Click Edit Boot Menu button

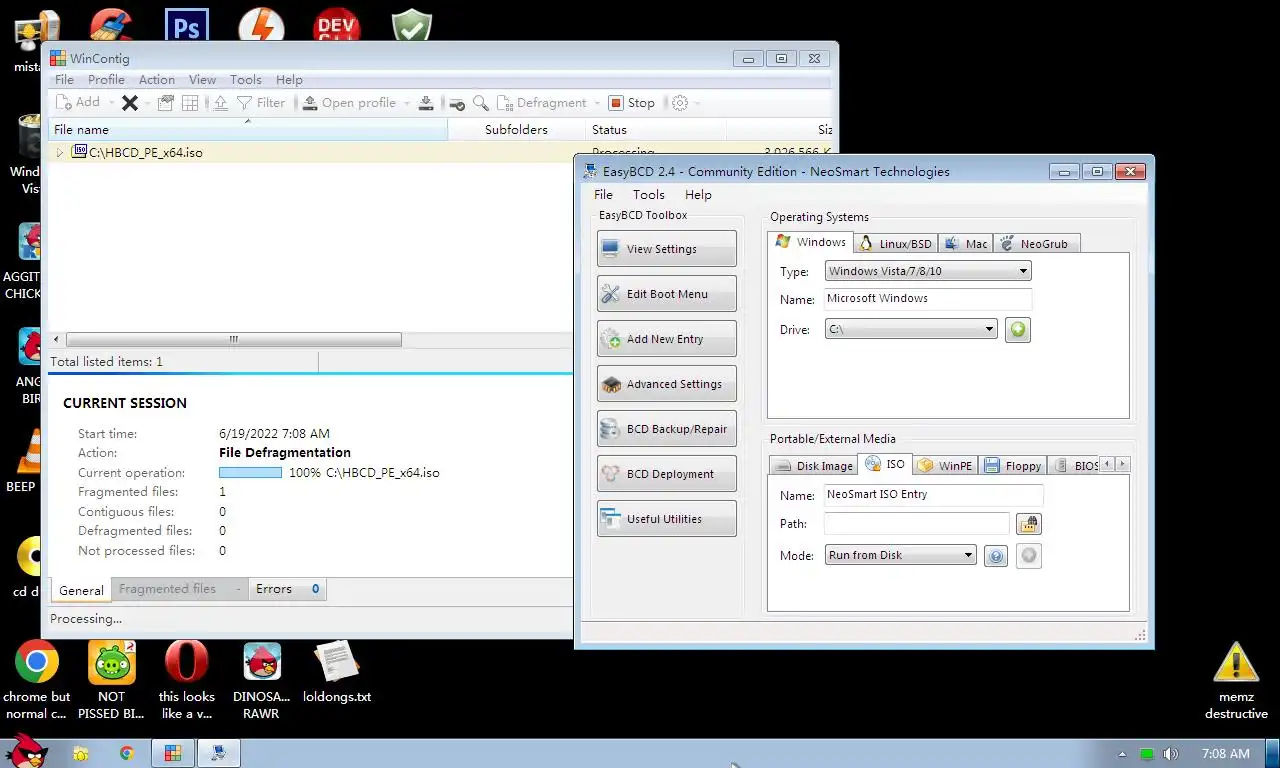pos(666,294)
